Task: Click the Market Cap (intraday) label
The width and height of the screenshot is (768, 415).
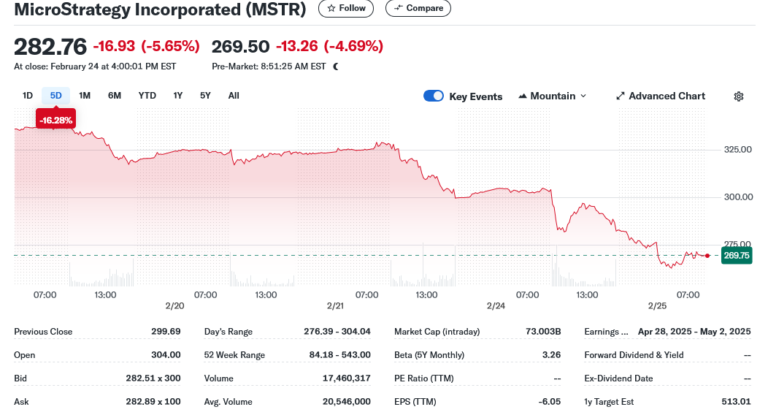Action: click(437, 332)
